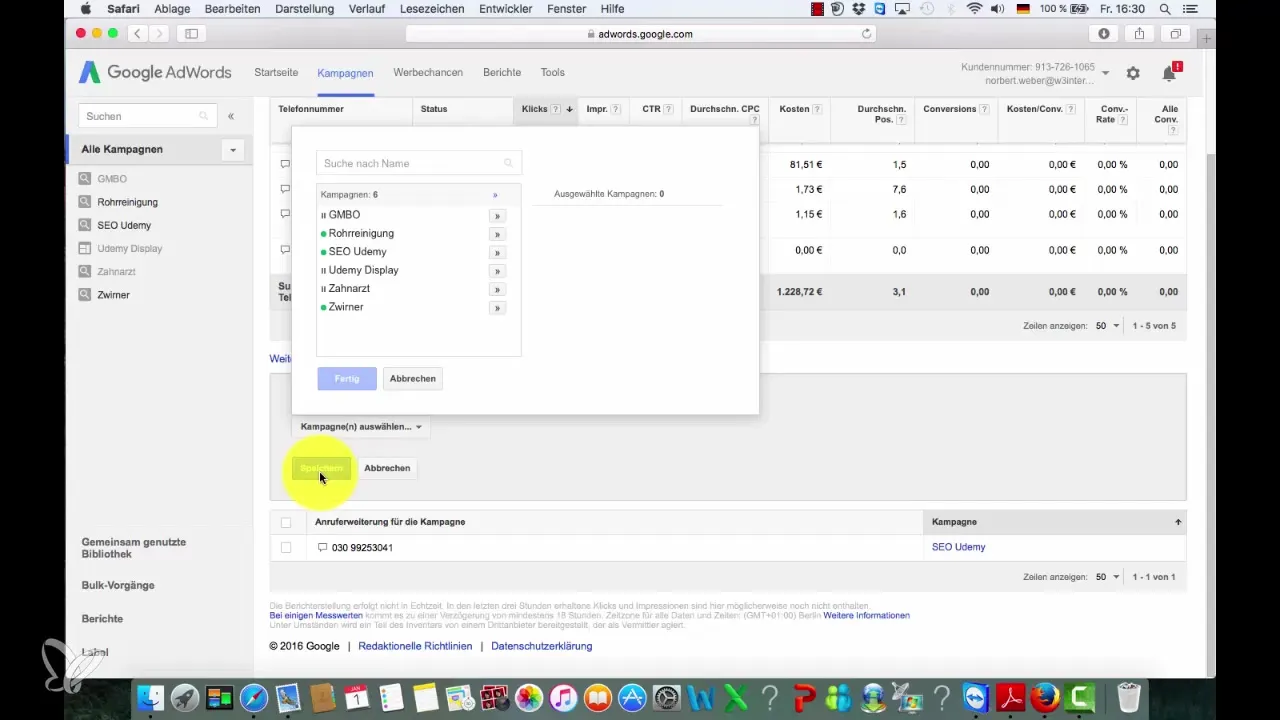Select Zahnarzt in the campaign picker list

pos(349,288)
